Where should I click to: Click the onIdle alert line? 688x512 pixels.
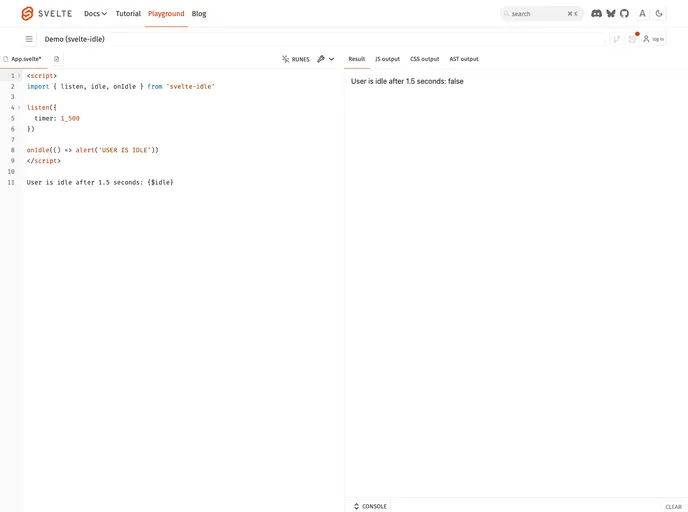tap(93, 150)
